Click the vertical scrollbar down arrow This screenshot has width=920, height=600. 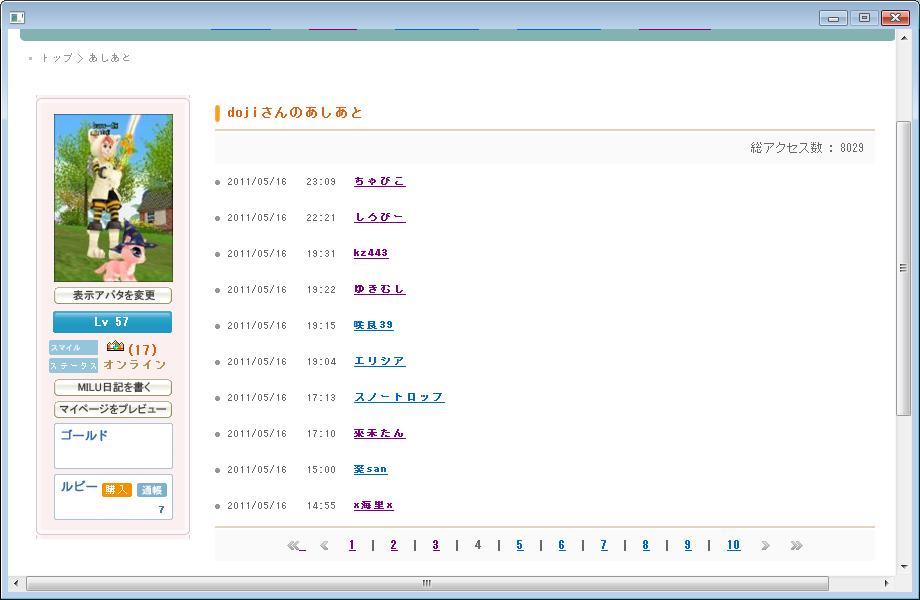(903, 565)
